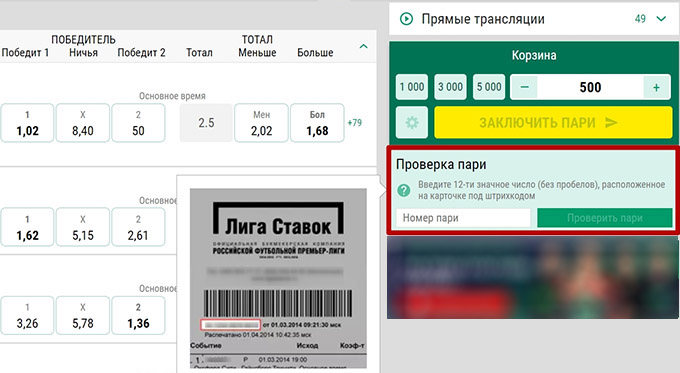Pick odds 2,61 for second team
The height and width of the screenshot is (373, 680).
138,227
